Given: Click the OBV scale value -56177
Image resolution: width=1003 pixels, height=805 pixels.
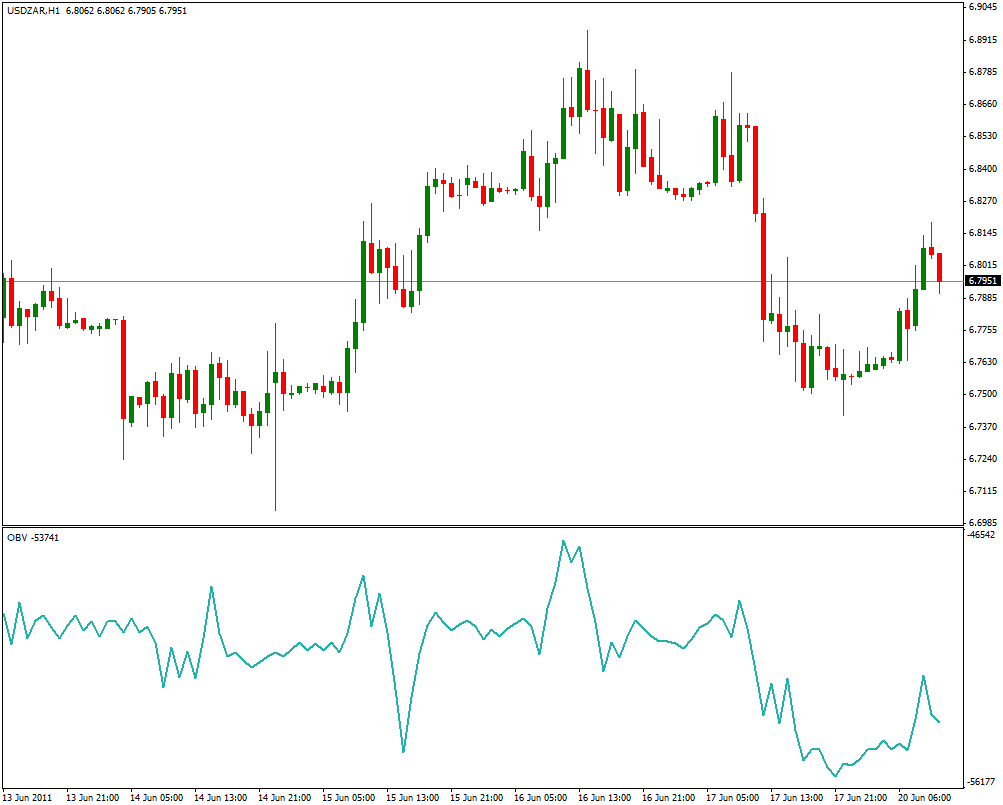Looking at the screenshot, I should (981, 781).
